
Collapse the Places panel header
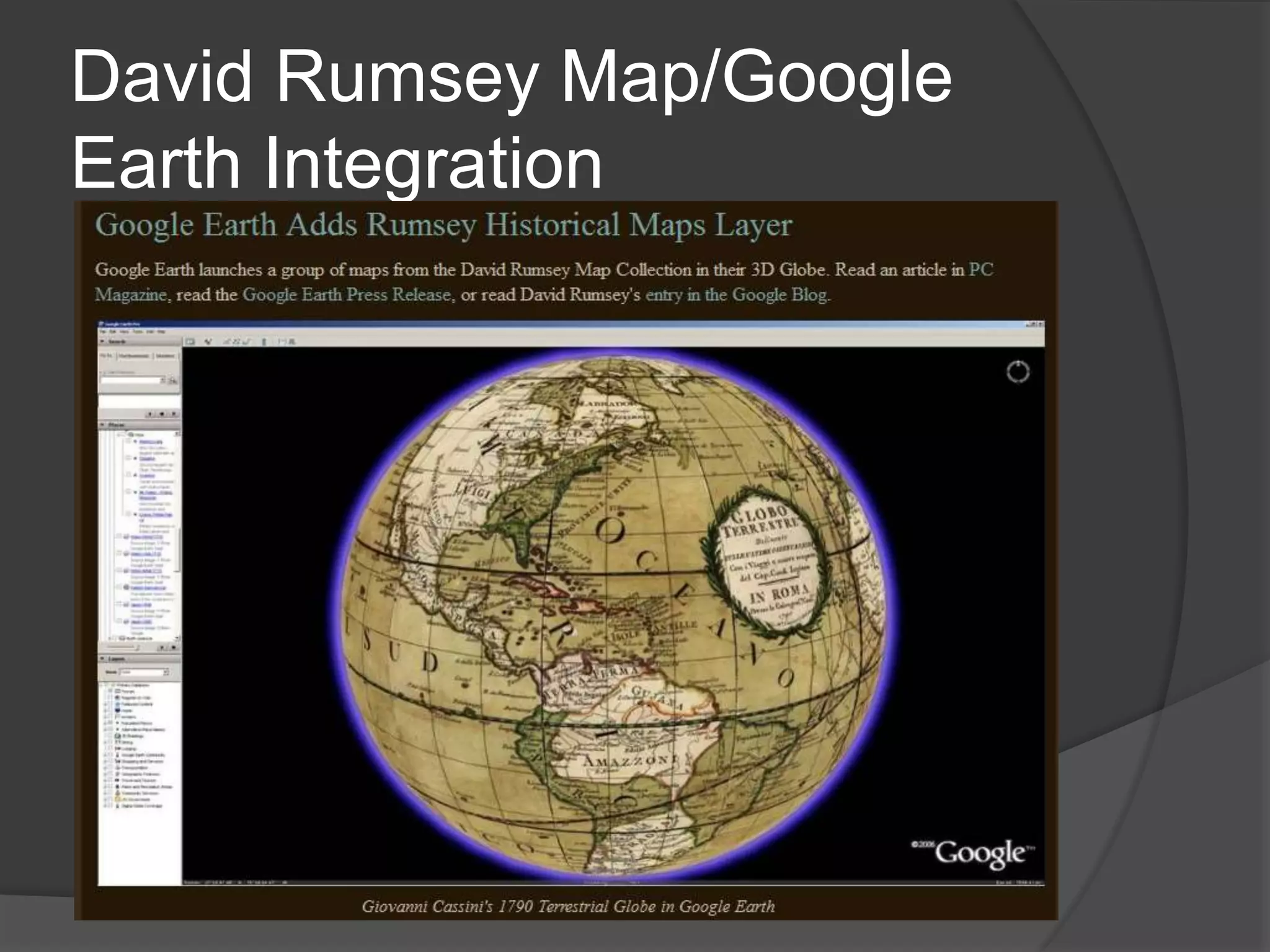tap(139, 425)
